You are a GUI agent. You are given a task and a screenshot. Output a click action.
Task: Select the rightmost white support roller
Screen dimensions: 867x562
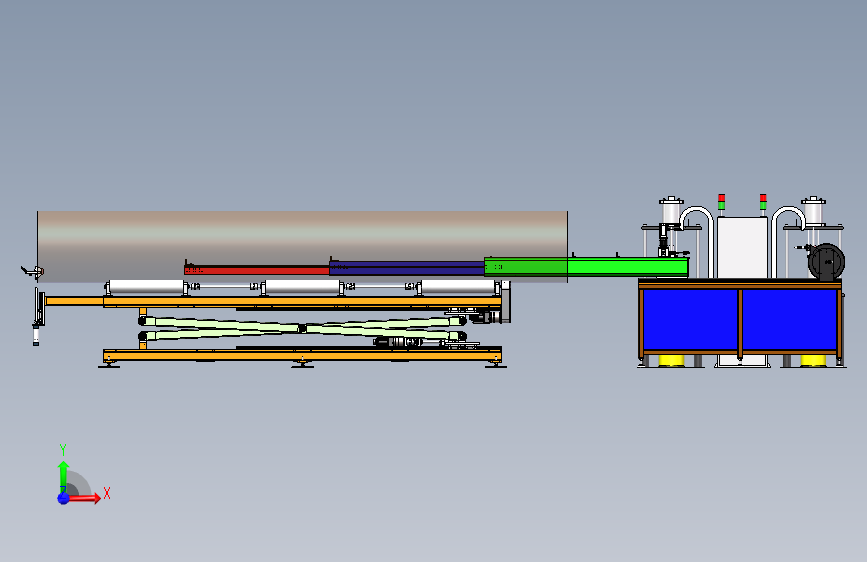(458, 288)
